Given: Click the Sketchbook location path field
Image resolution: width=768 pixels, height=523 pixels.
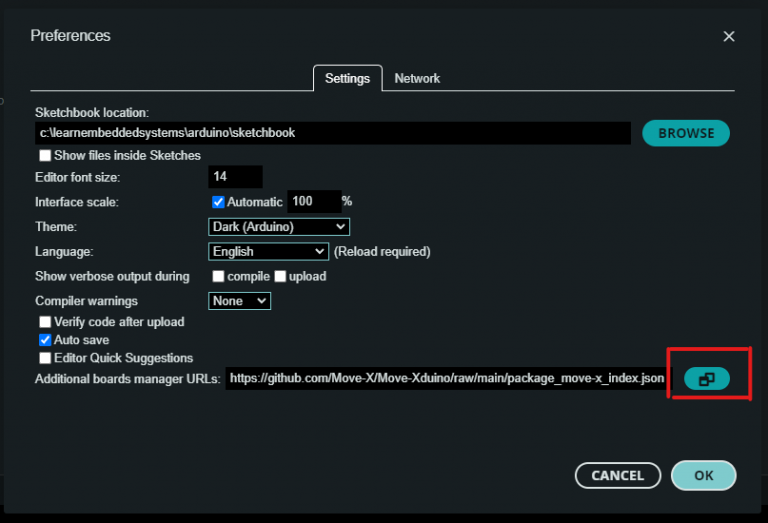Looking at the screenshot, I should 332,133.
